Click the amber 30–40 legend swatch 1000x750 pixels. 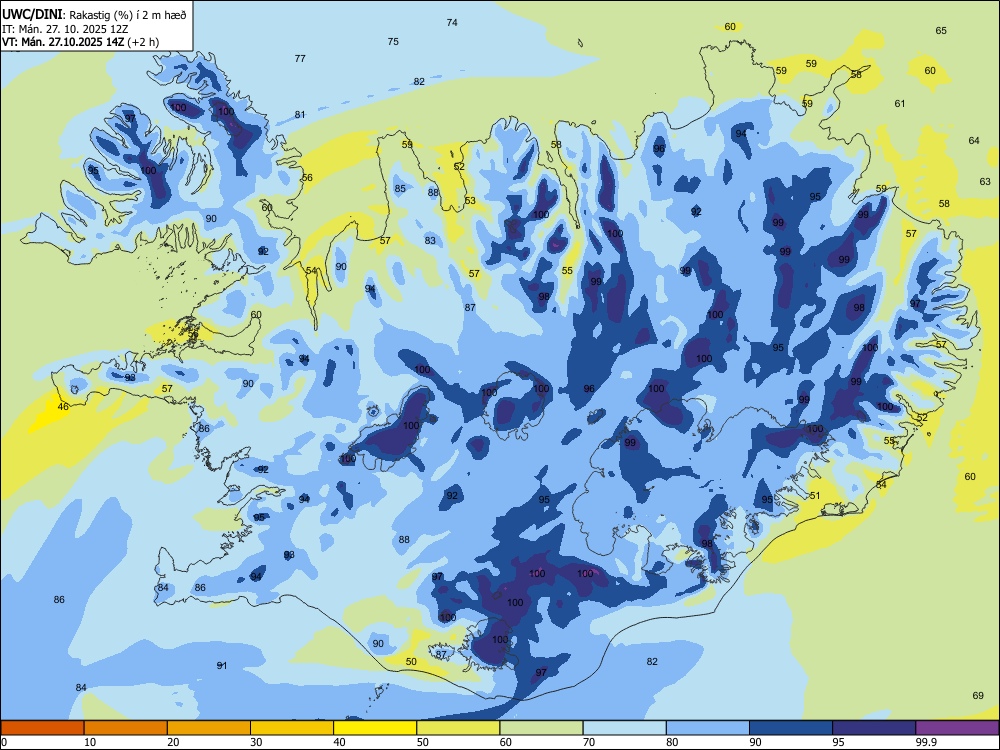coord(292,728)
